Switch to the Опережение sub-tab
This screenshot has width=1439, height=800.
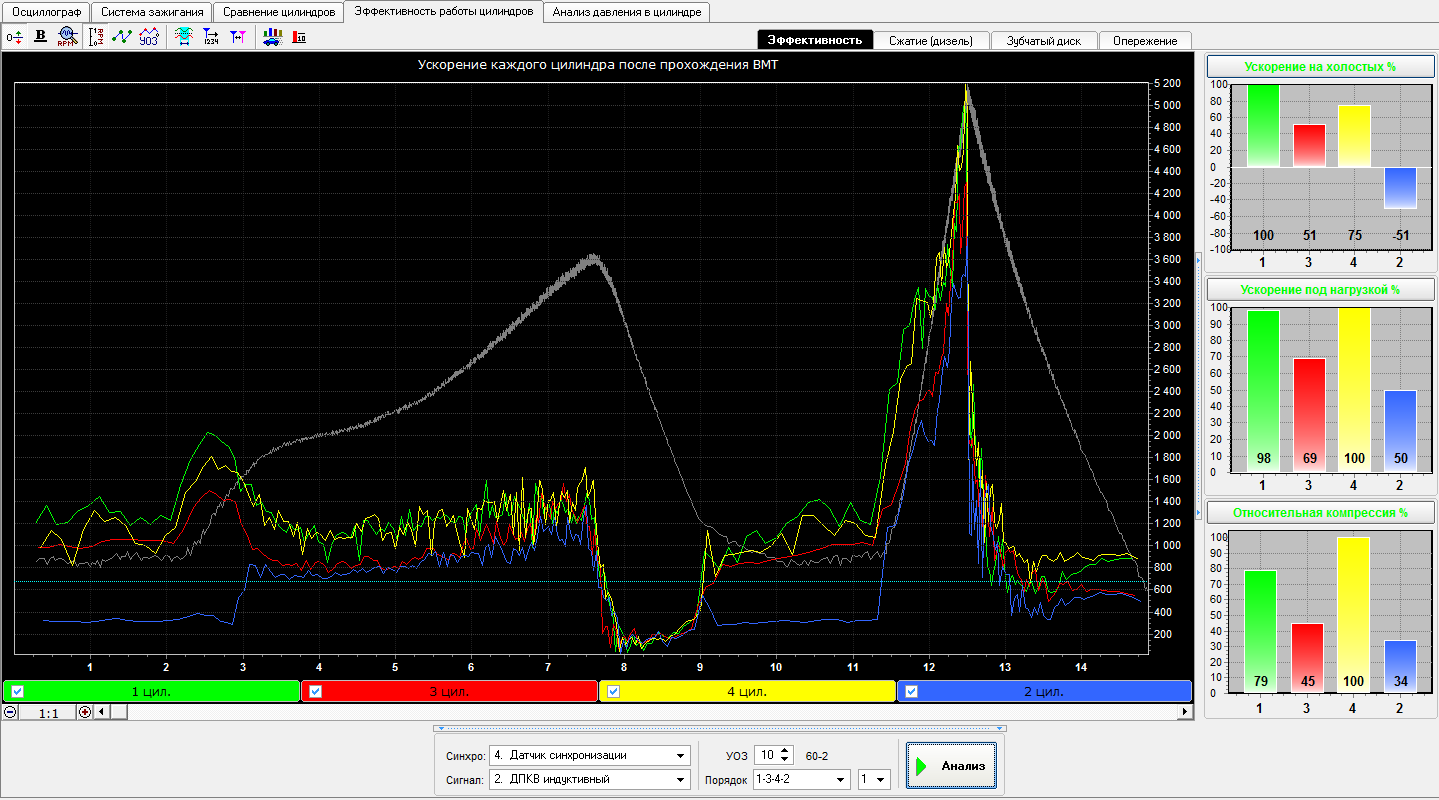(x=1146, y=40)
